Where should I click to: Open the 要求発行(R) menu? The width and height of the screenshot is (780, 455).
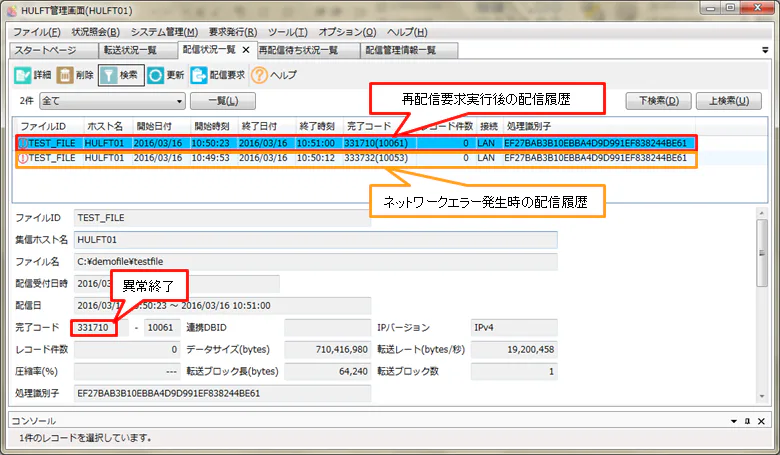(233, 32)
